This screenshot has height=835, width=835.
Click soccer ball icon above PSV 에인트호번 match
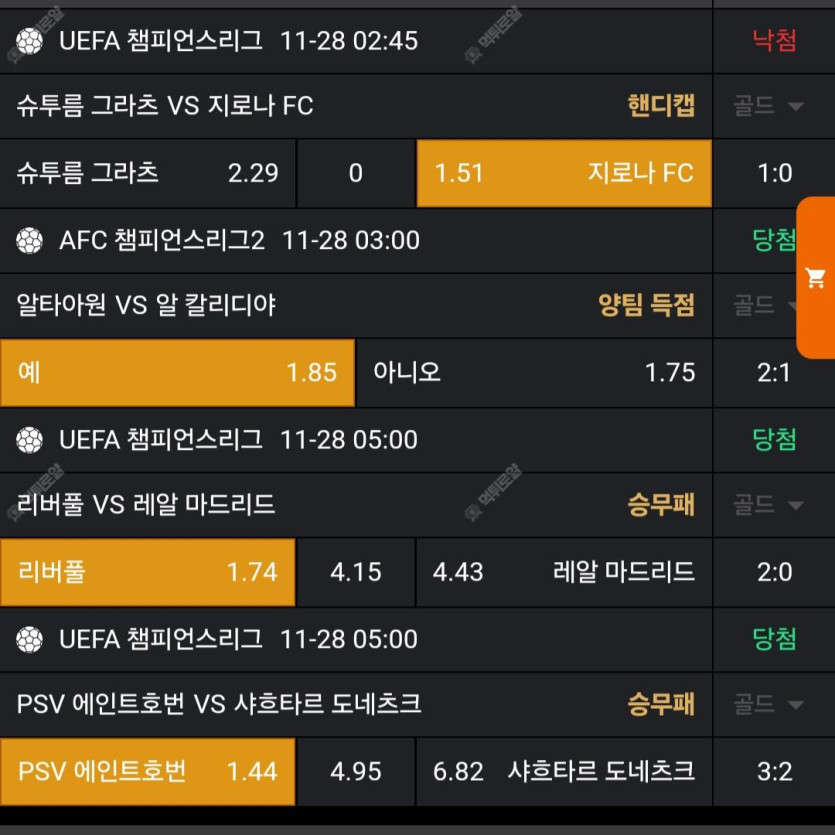pos(29,640)
